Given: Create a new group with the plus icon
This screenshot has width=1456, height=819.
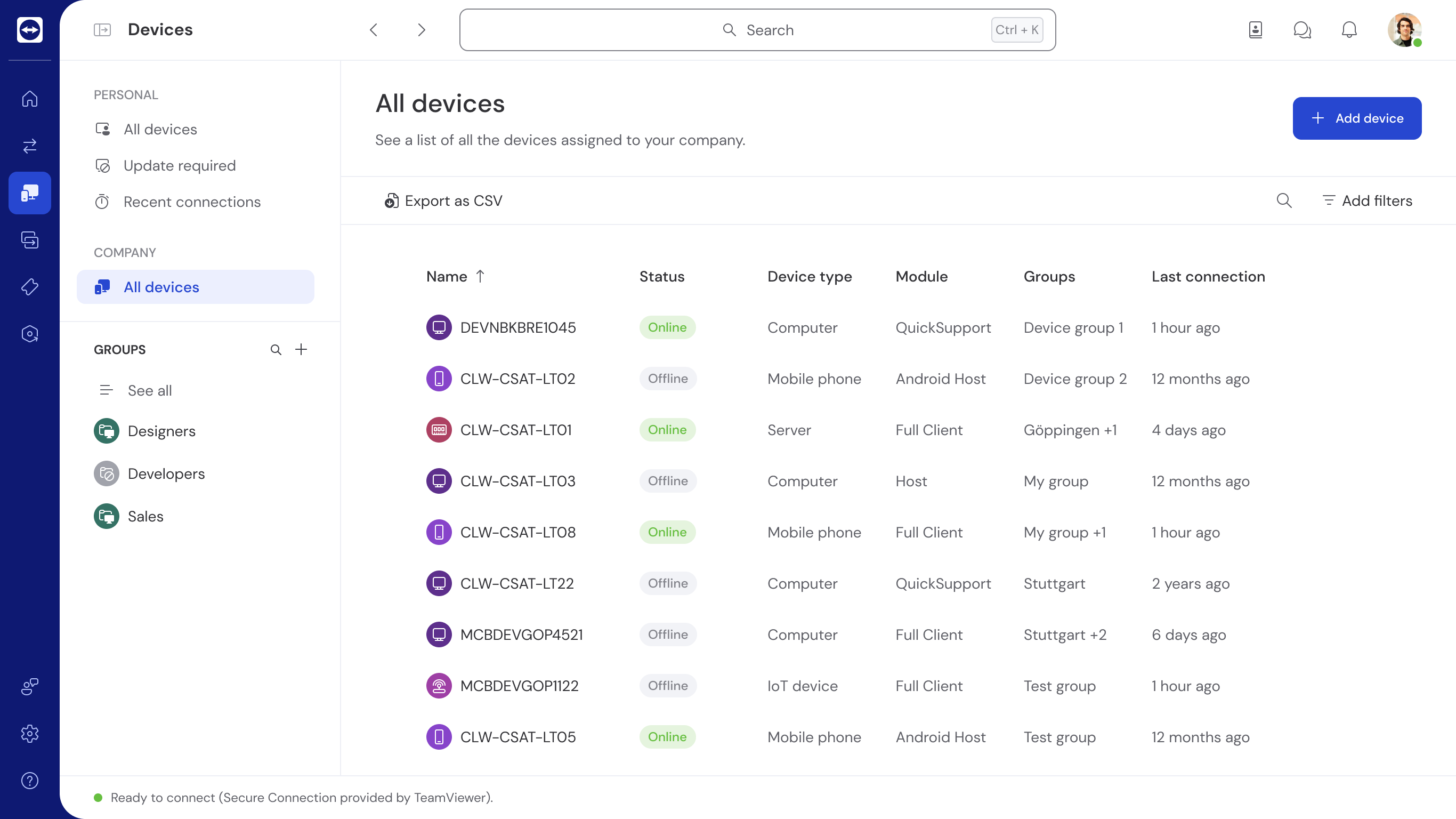Looking at the screenshot, I should (302, 350).
